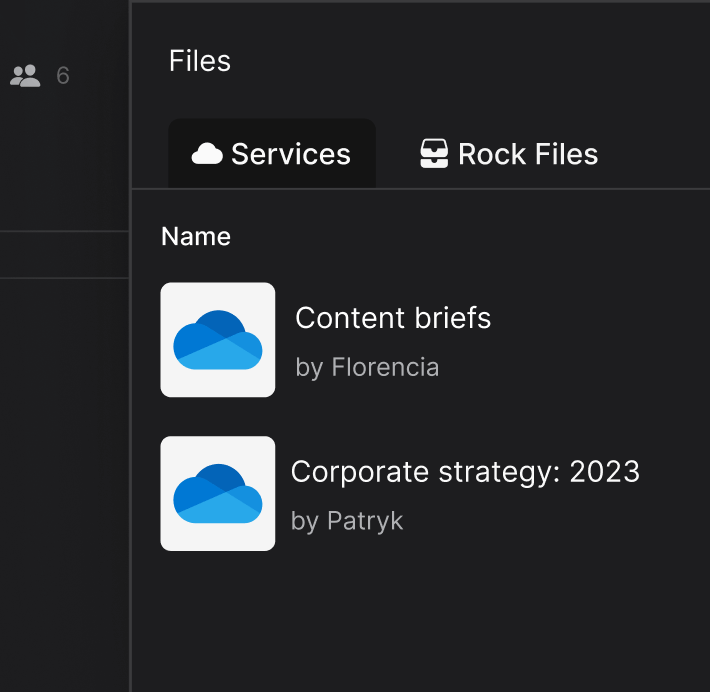Click the member count number 6
Viewport: 710px width, 692px height.
pos(63,76)
